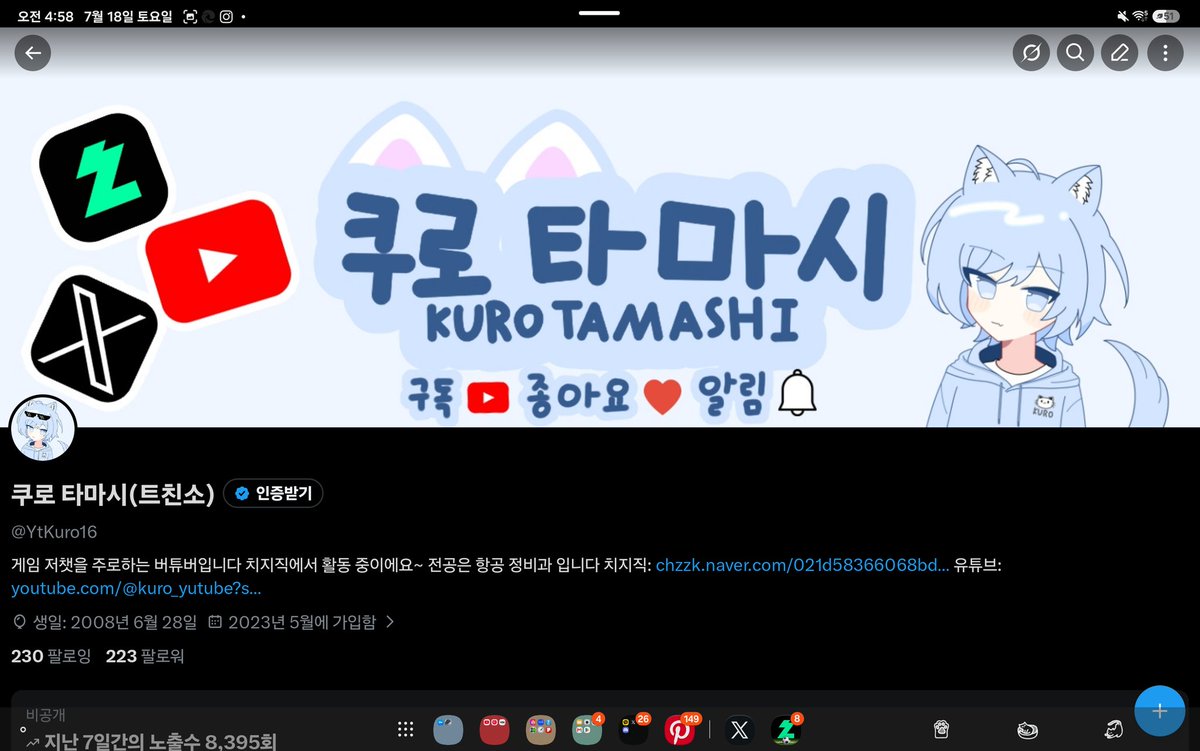
Task: Open the tan app folder in taskbar
Action: point(540,730)
